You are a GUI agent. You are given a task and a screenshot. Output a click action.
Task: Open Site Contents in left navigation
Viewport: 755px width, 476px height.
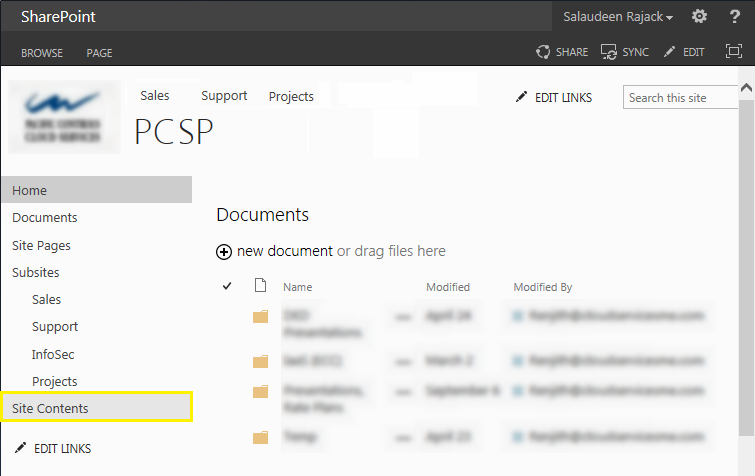click(50, 408)
